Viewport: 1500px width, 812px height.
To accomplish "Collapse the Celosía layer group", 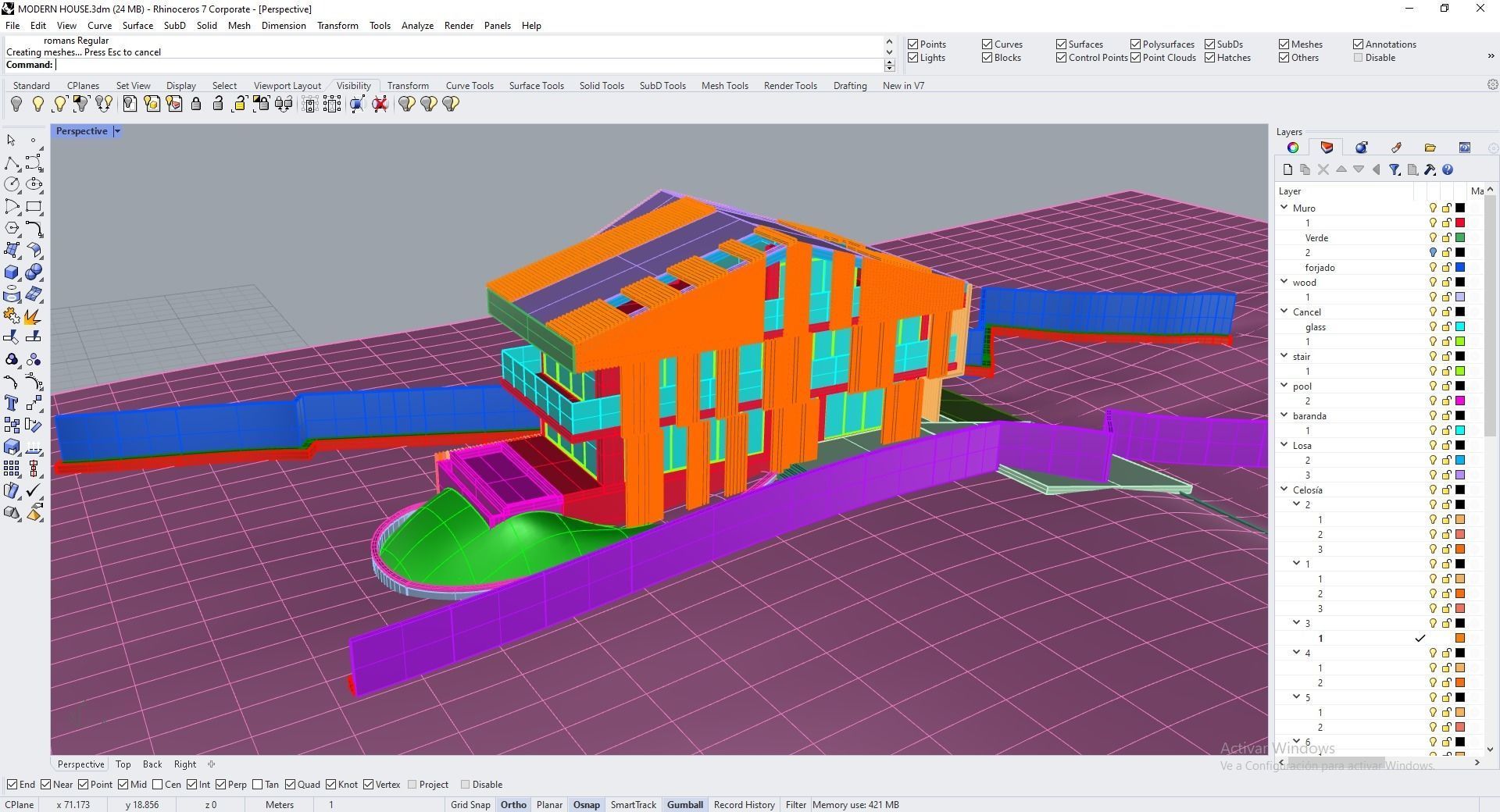I will (1284, 490).
